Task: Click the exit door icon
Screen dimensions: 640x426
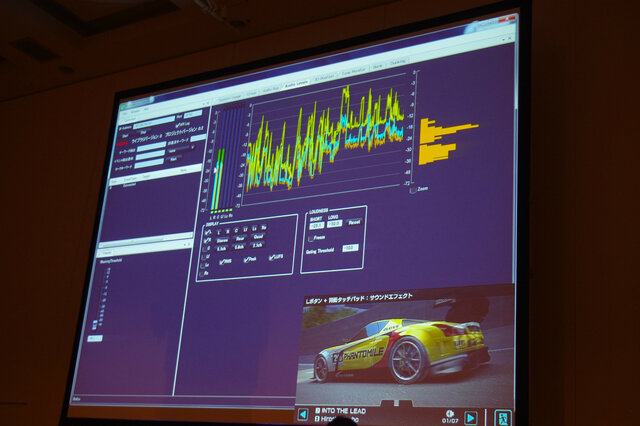Action: coord(504,417)
